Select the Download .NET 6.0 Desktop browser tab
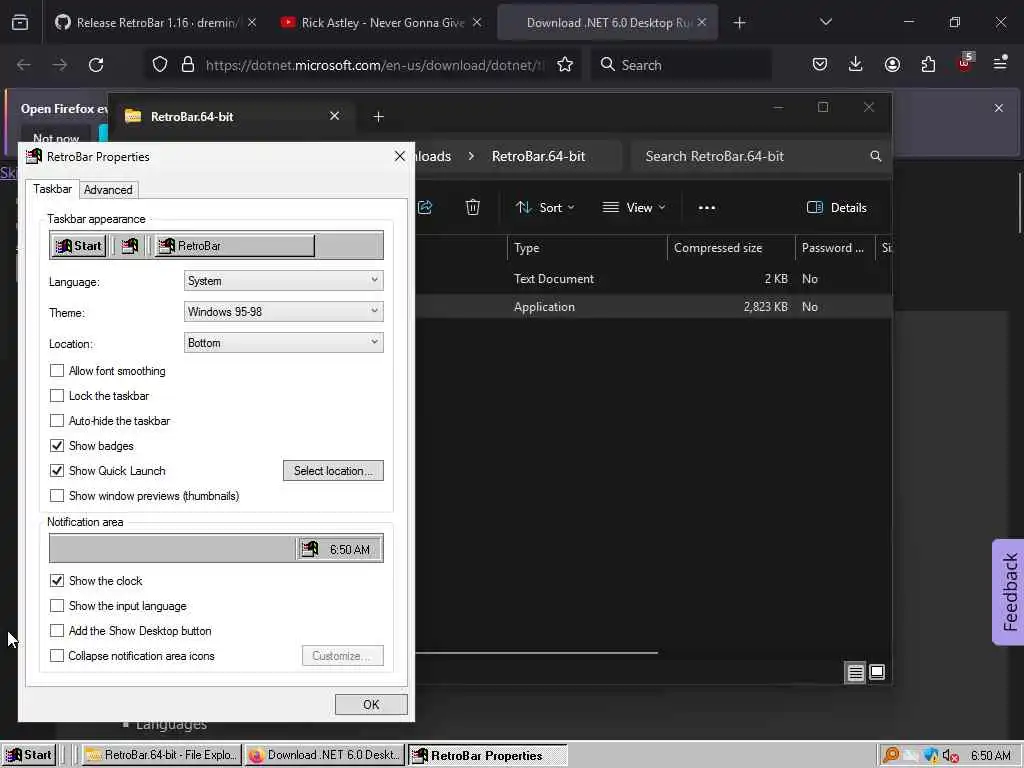1024x768 pixels. [x=607, y=23]
